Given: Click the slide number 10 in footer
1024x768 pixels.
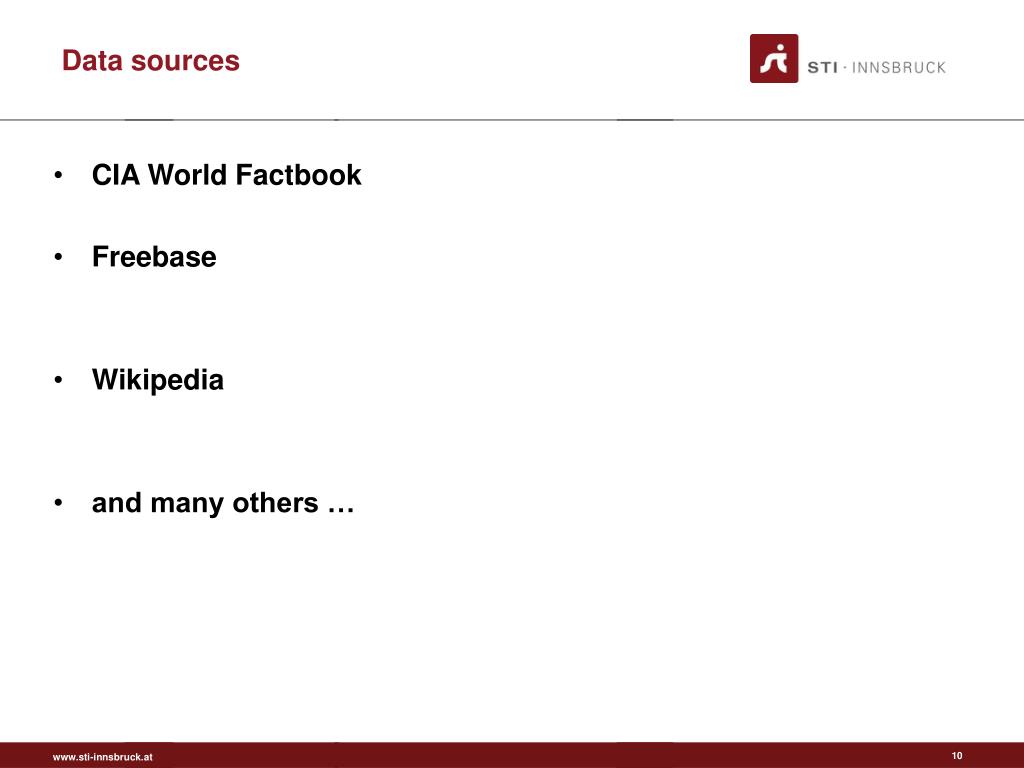Looking at the screenshot, I should click(957, 756).
